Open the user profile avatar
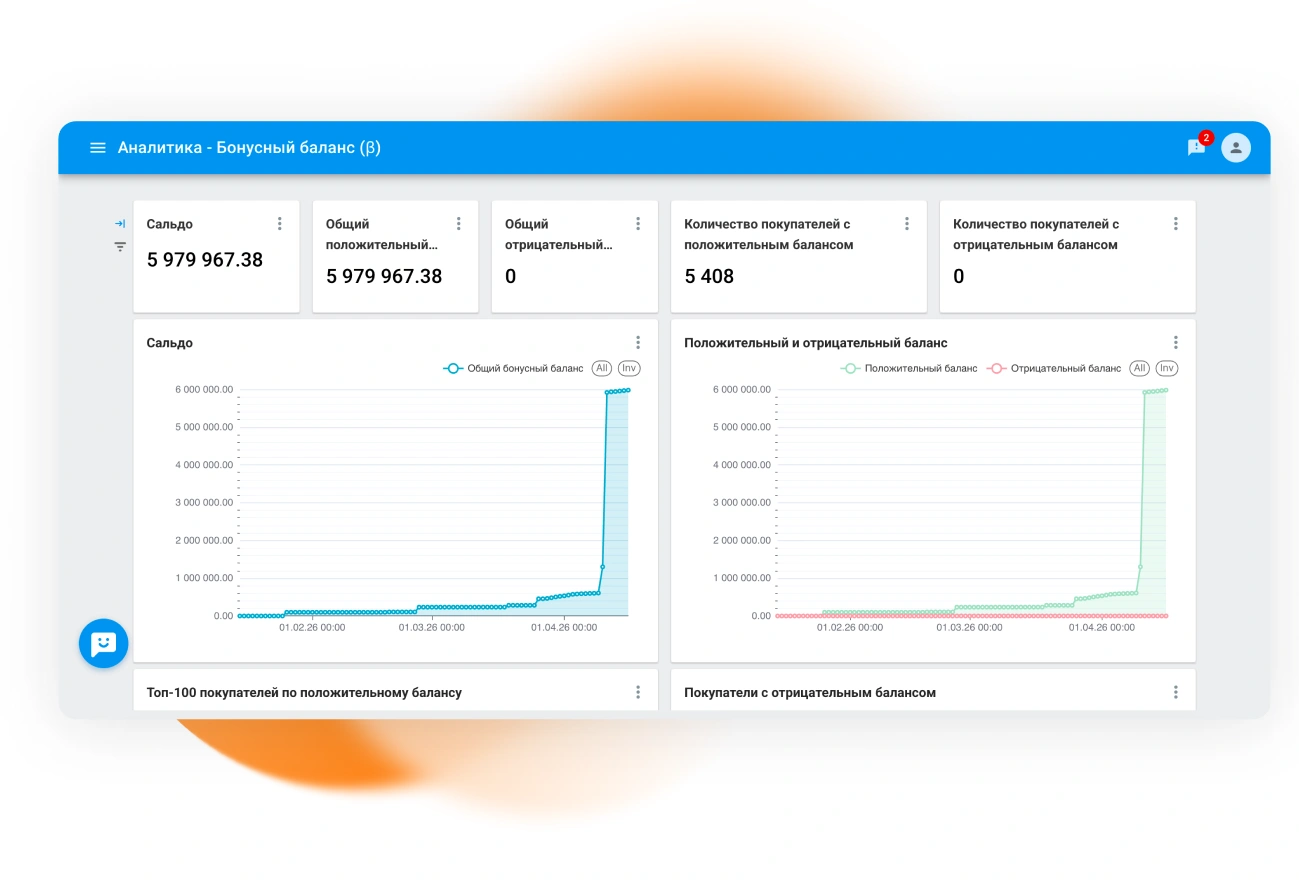 point(1236,148)
